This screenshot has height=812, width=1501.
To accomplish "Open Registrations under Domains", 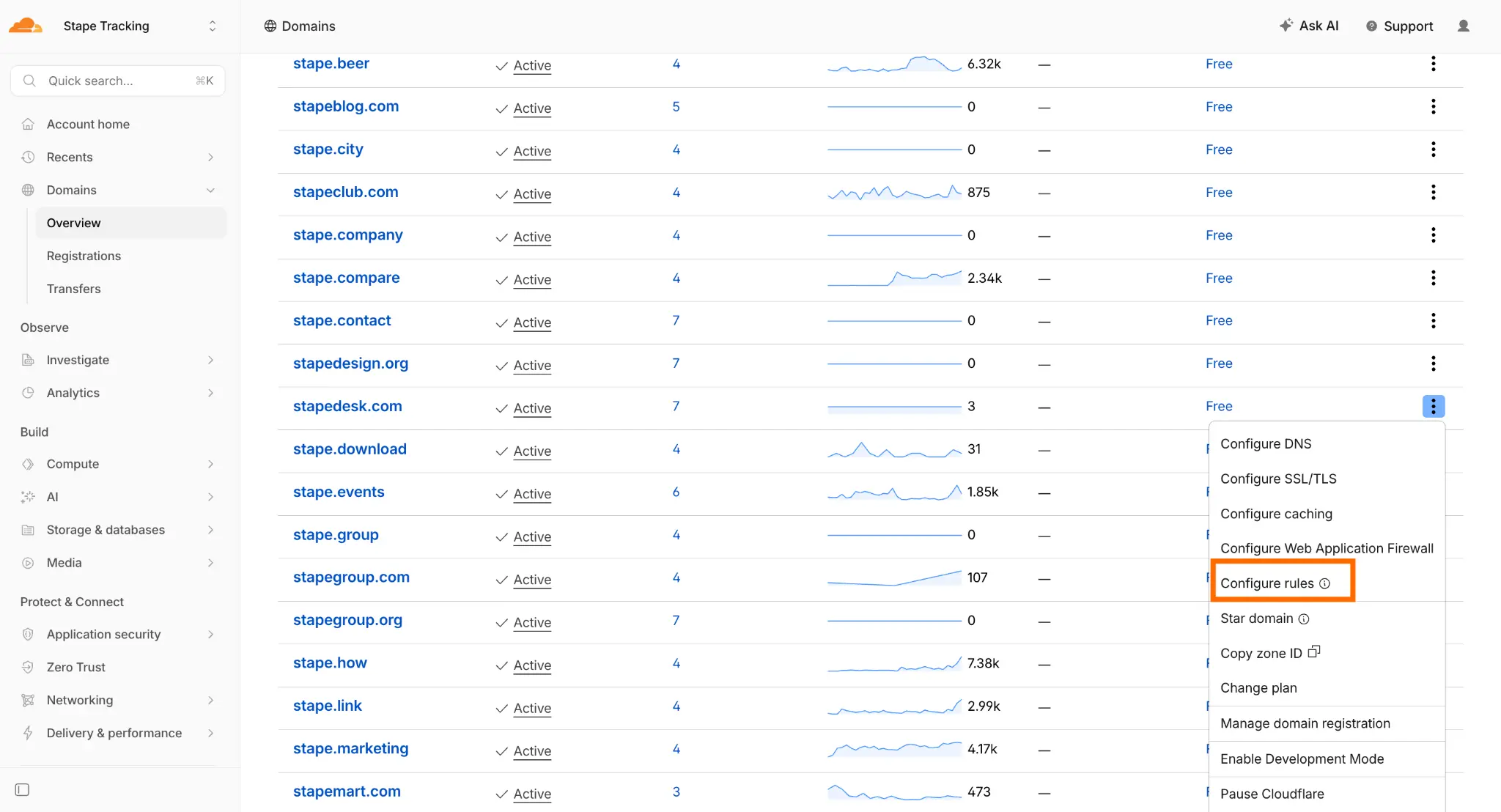I will point(84,256).
